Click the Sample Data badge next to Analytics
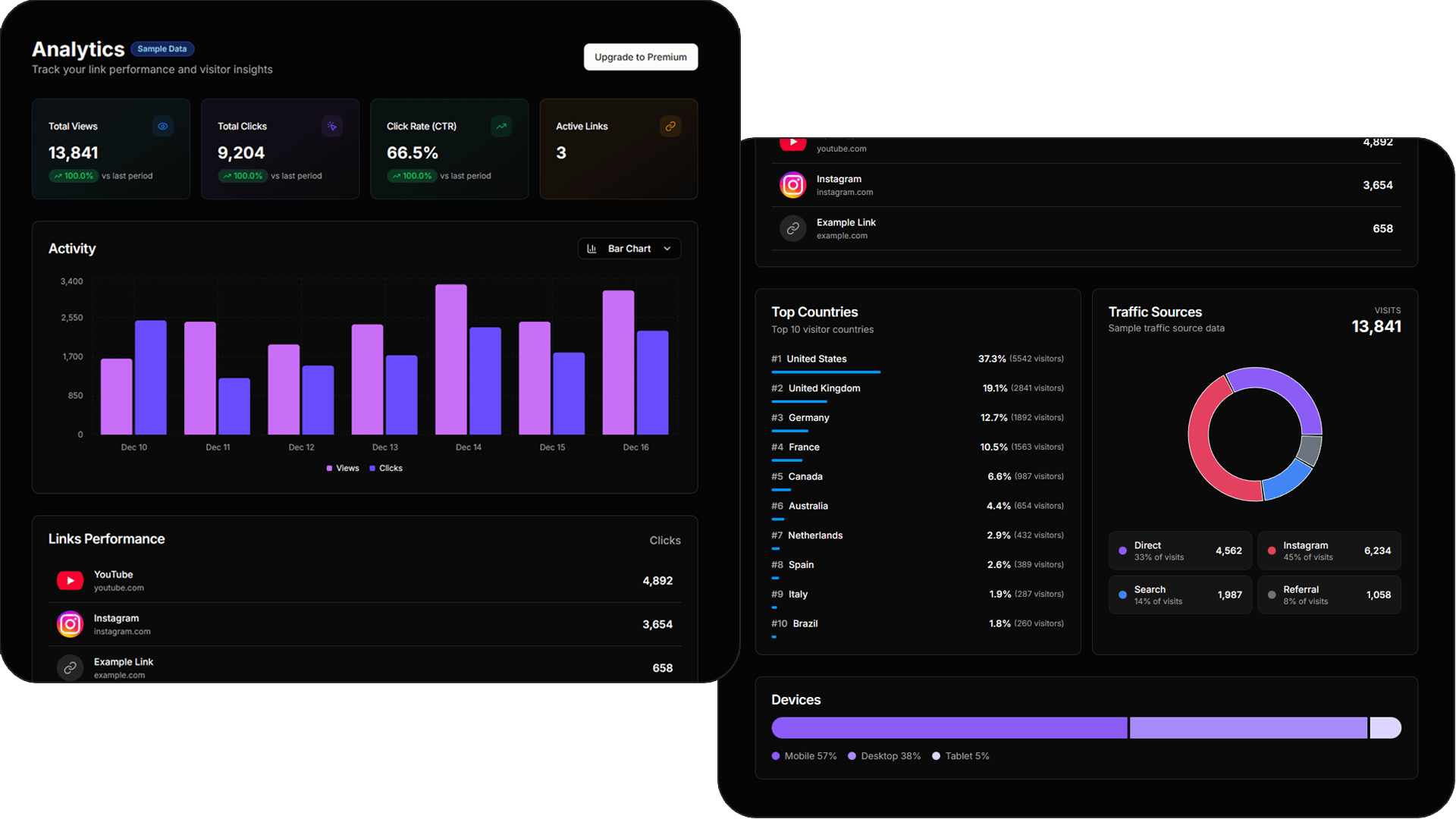Screen dimensions: 1456x819 162,49
